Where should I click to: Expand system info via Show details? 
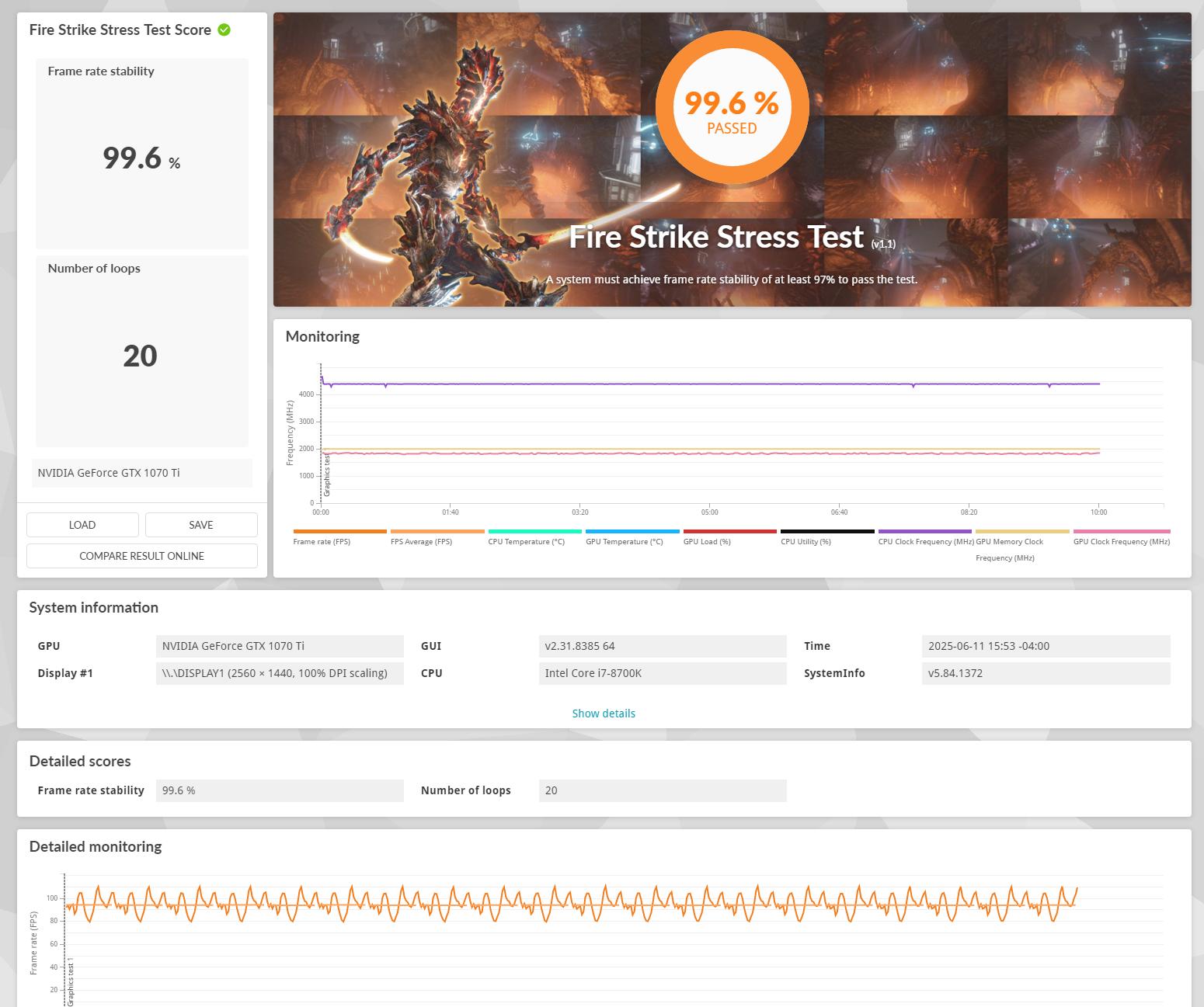pos(604,714)
